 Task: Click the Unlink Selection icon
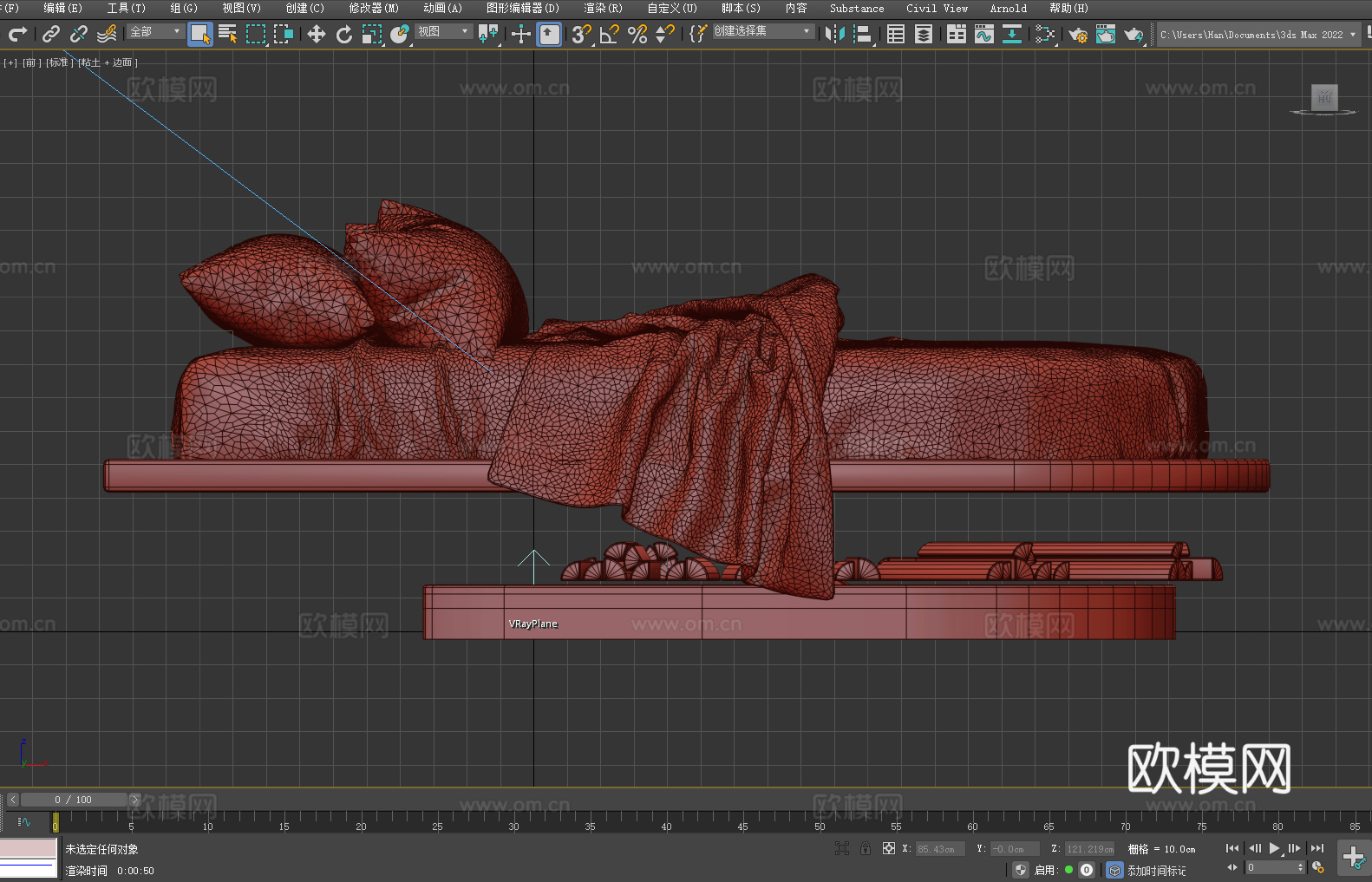point(79,34)
